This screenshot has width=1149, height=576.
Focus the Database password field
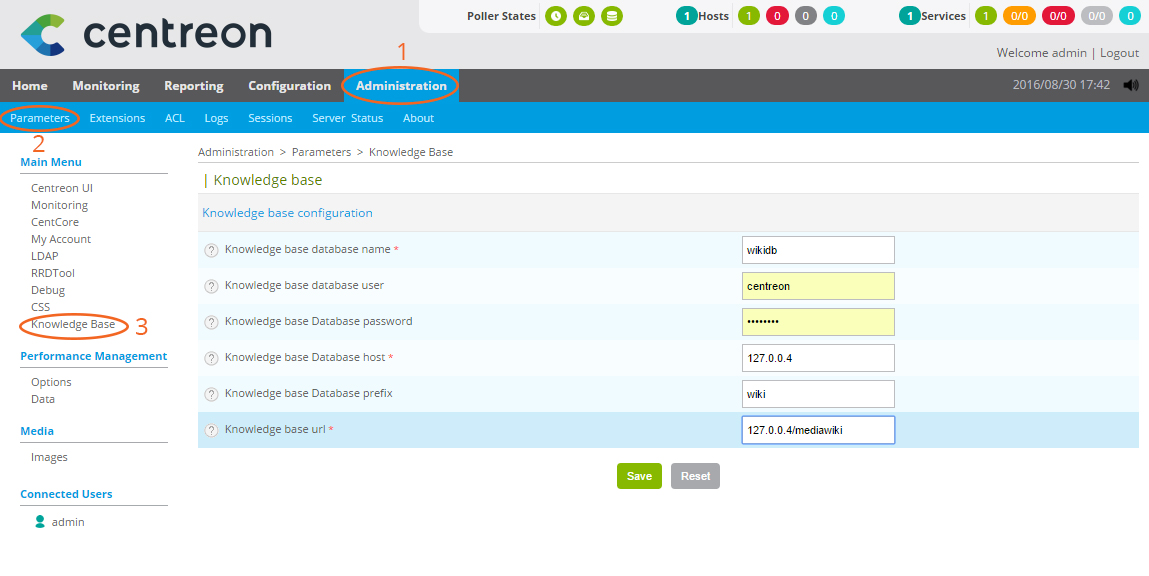coord(818,322)
